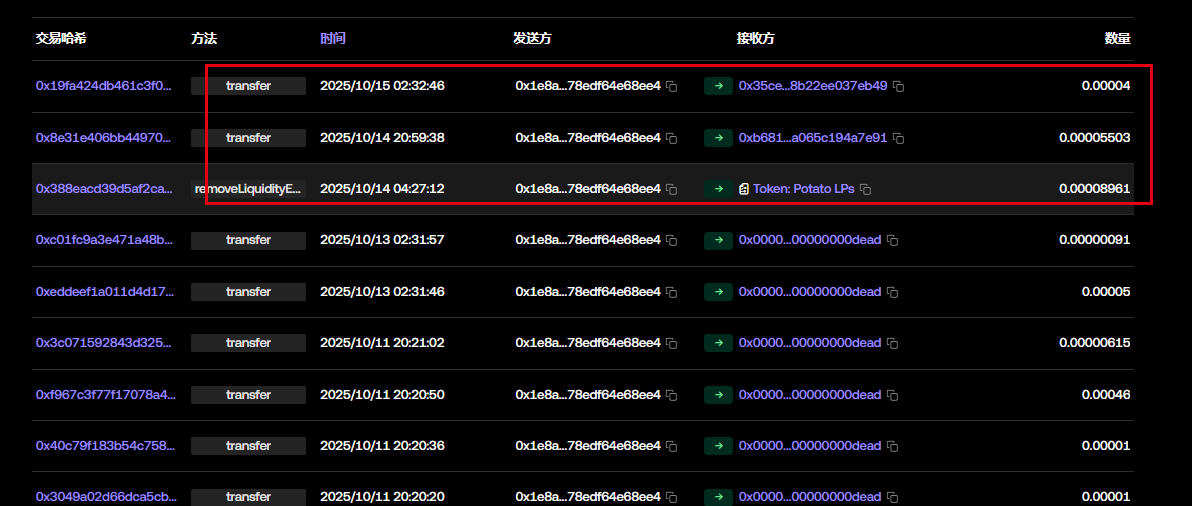
Task: Click the 交易哈希 column header
Action: pyautogui.click(x=61, y=38)
